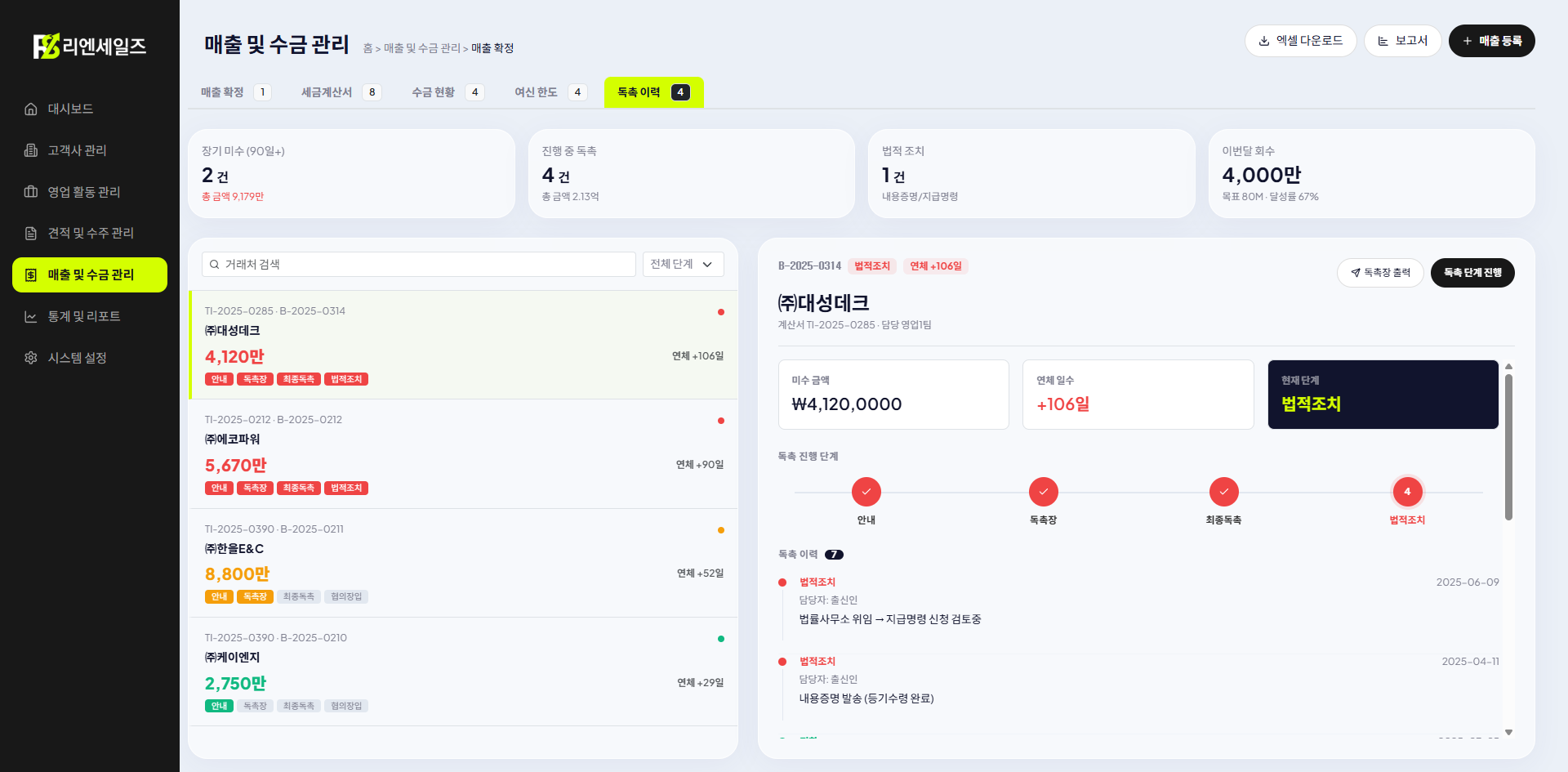This screenshot has width=1568, height=772.
Task: Open 시스템 설정 gear icon
Action: [31, 358]
